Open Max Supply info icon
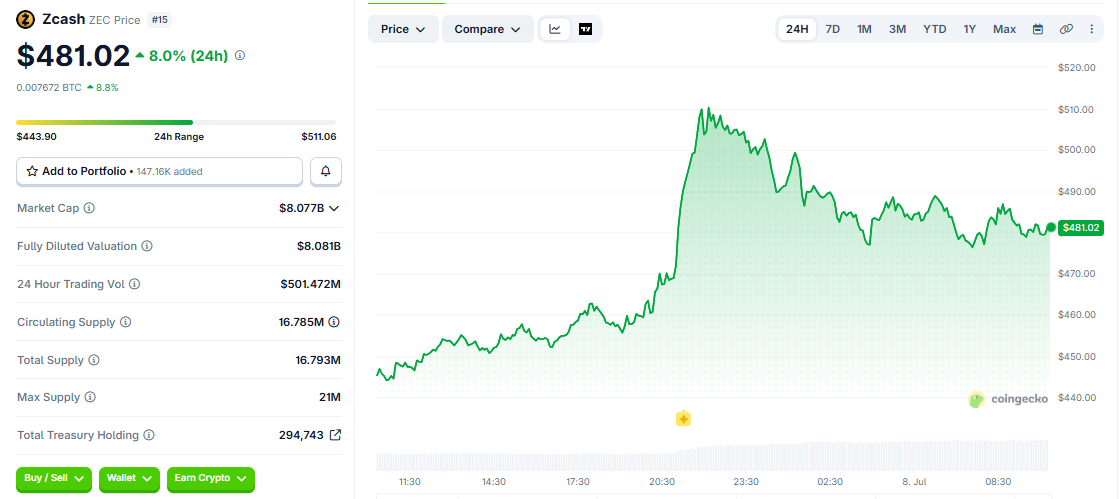Screen dimensions: 1120x499 tap(90, 397)
